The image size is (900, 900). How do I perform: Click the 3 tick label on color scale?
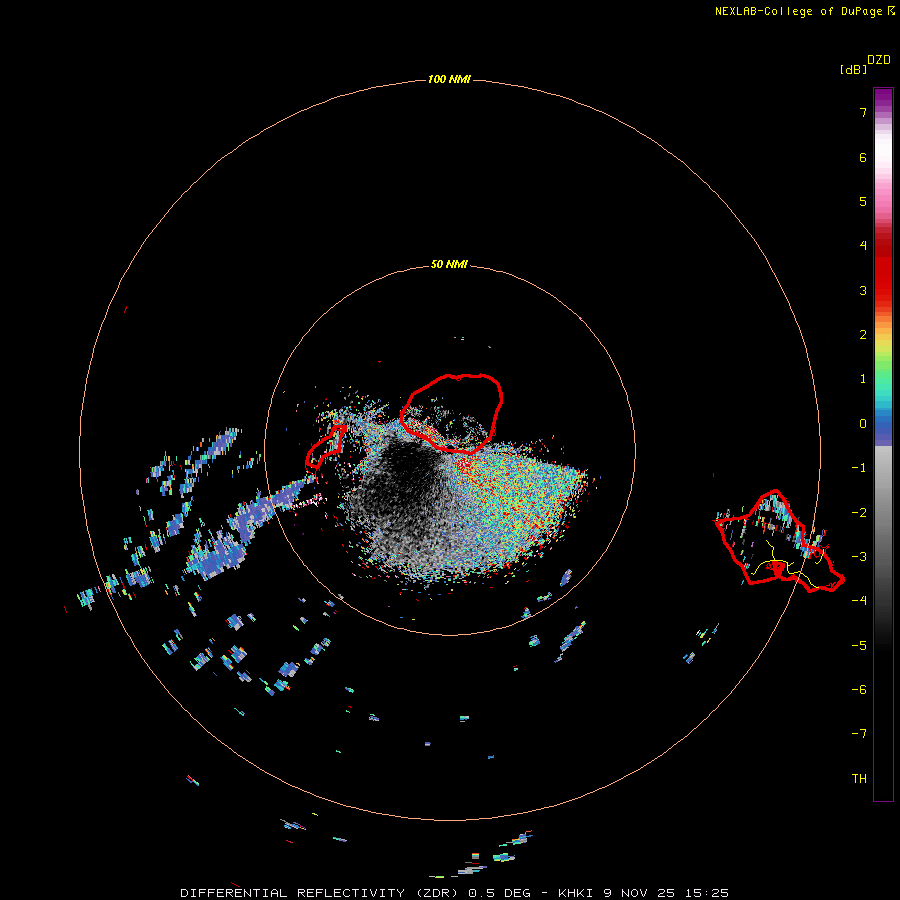863,290
